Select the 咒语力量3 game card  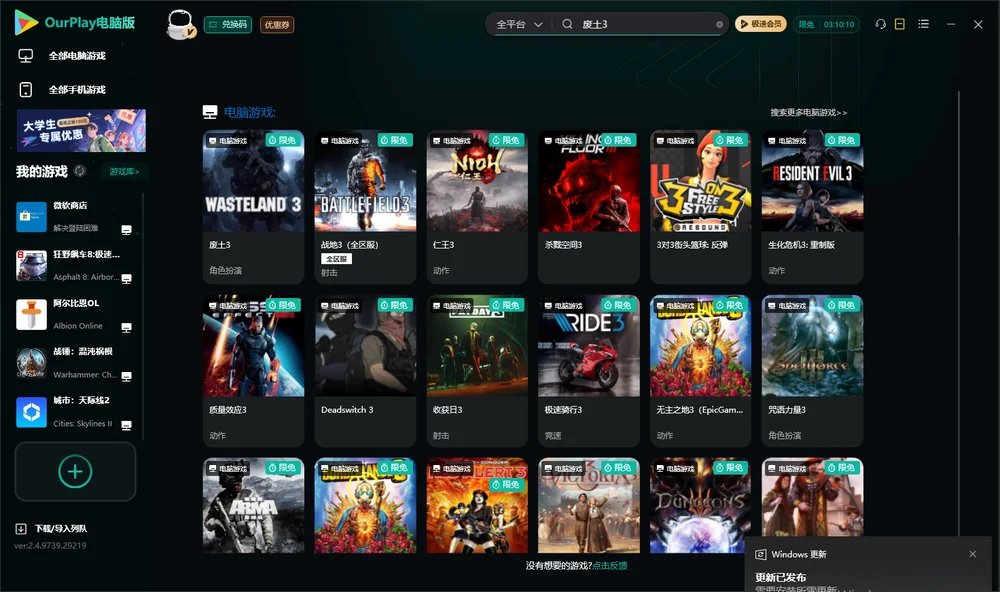tap(812, 371)
